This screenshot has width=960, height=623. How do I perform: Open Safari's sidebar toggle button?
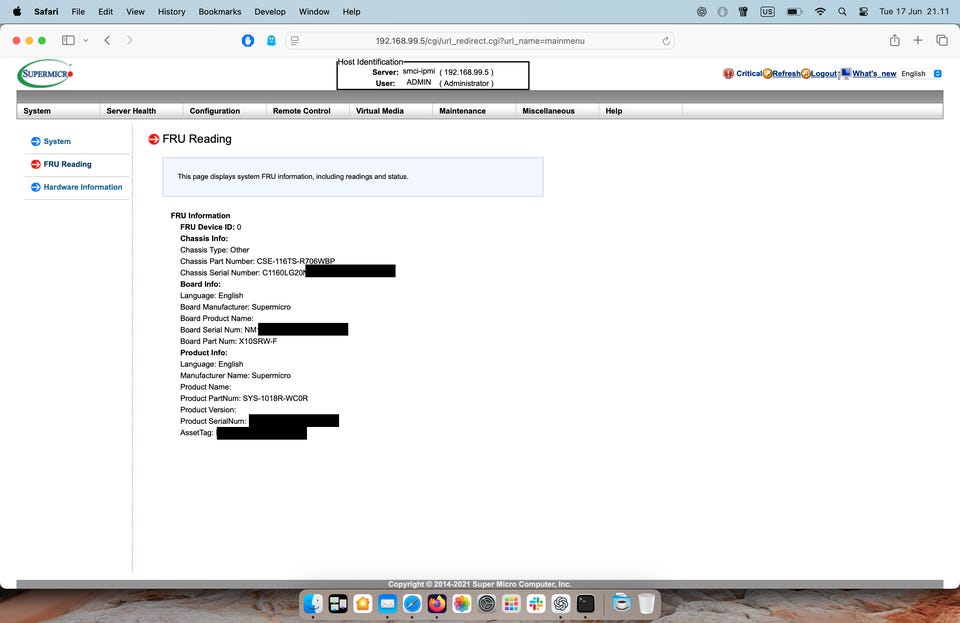[69, 40]
